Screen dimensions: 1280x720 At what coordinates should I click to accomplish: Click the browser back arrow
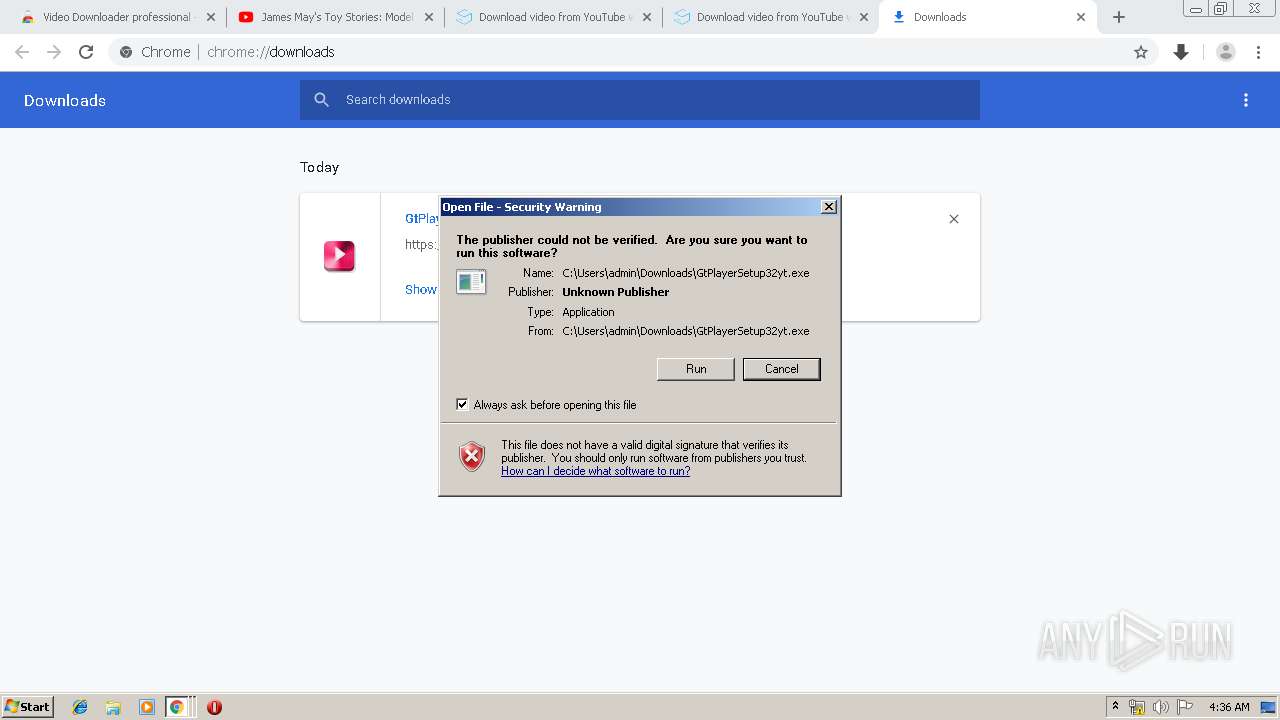click(22, 52)
